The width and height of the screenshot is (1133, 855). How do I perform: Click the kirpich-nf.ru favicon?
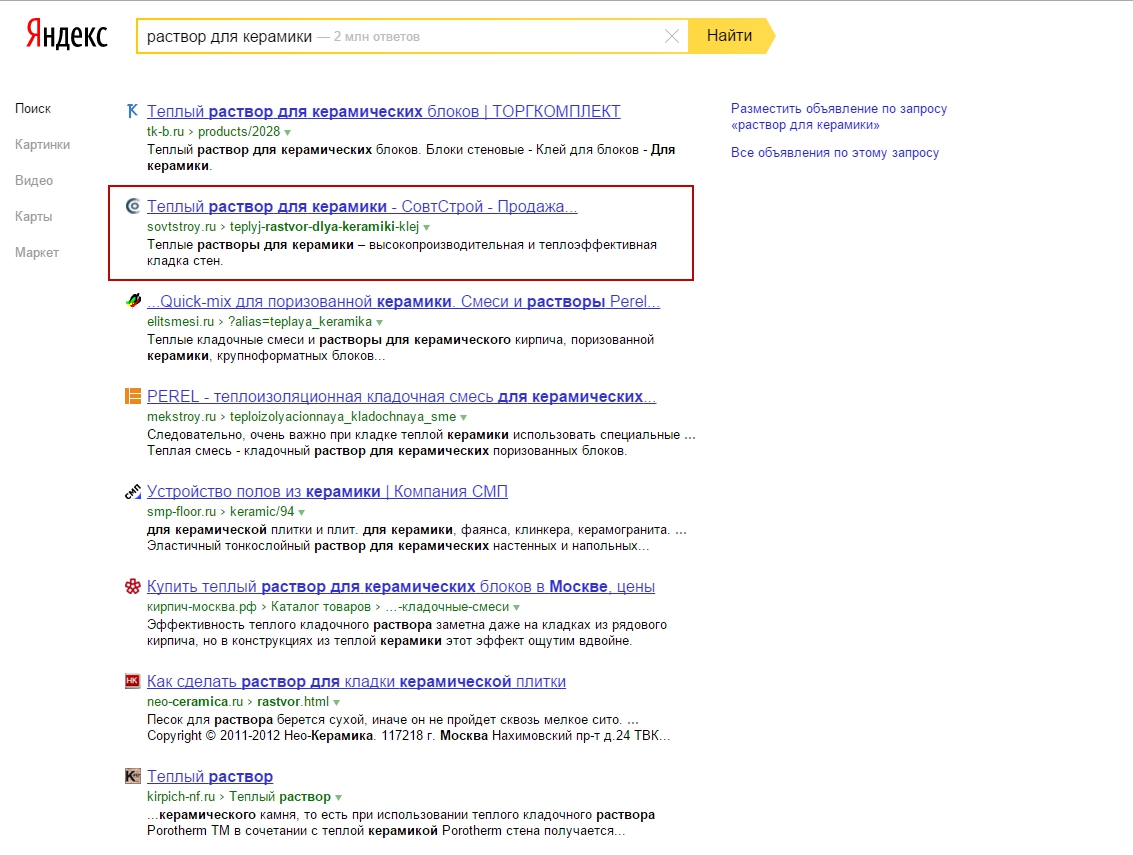pyautogui.click(x=132, y=776)
